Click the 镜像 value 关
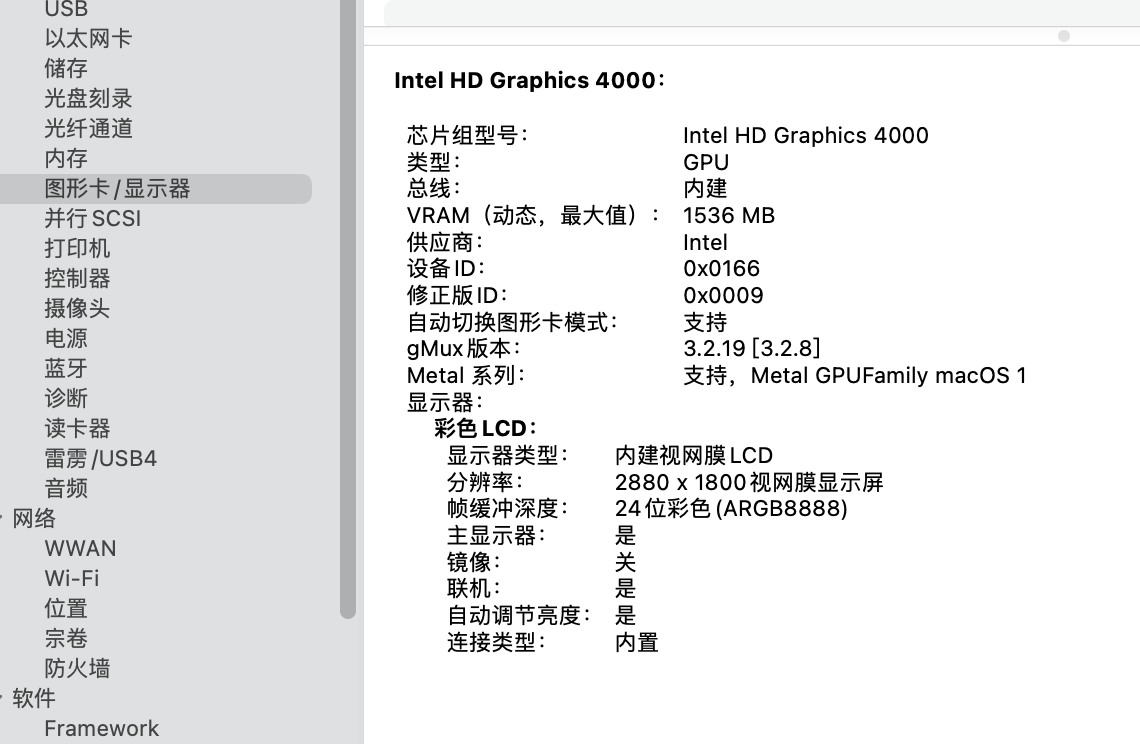Viewport: 1140px width, 744px height. click(625, 562)
